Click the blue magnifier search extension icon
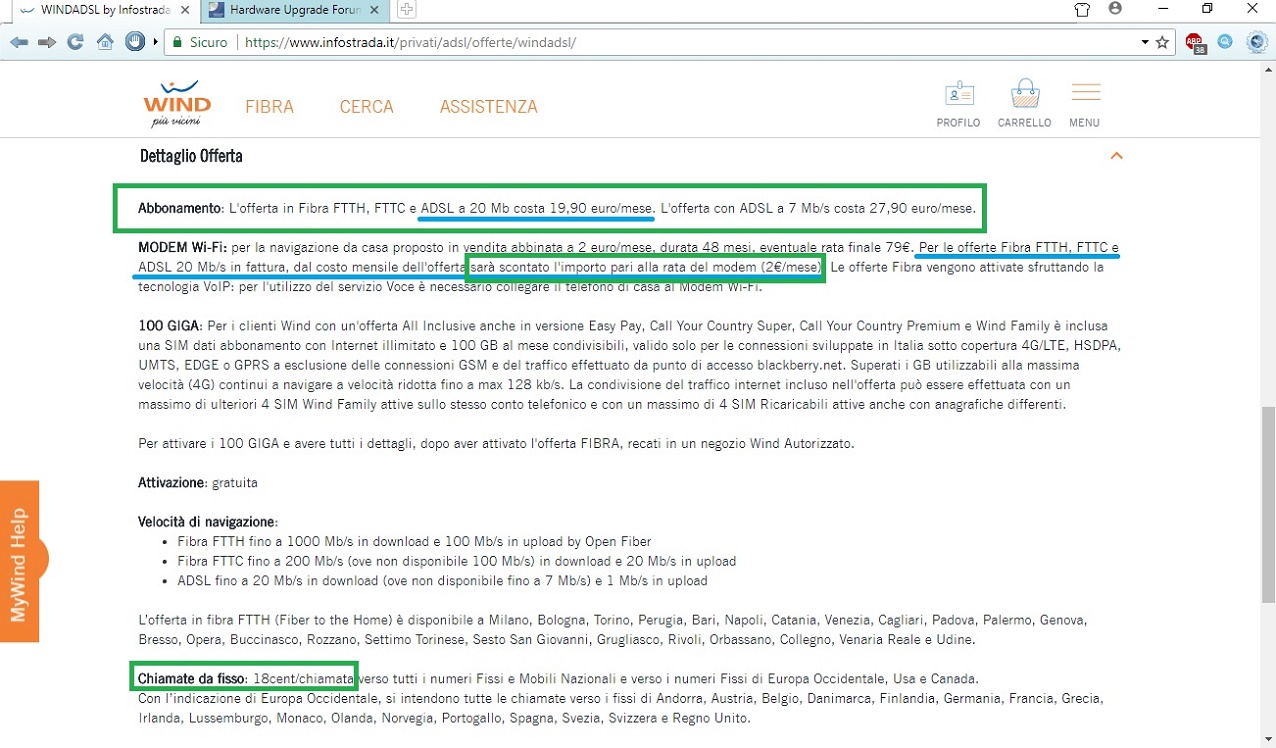The width and height of the screenshot is (1276, 748). [1225, 43]
